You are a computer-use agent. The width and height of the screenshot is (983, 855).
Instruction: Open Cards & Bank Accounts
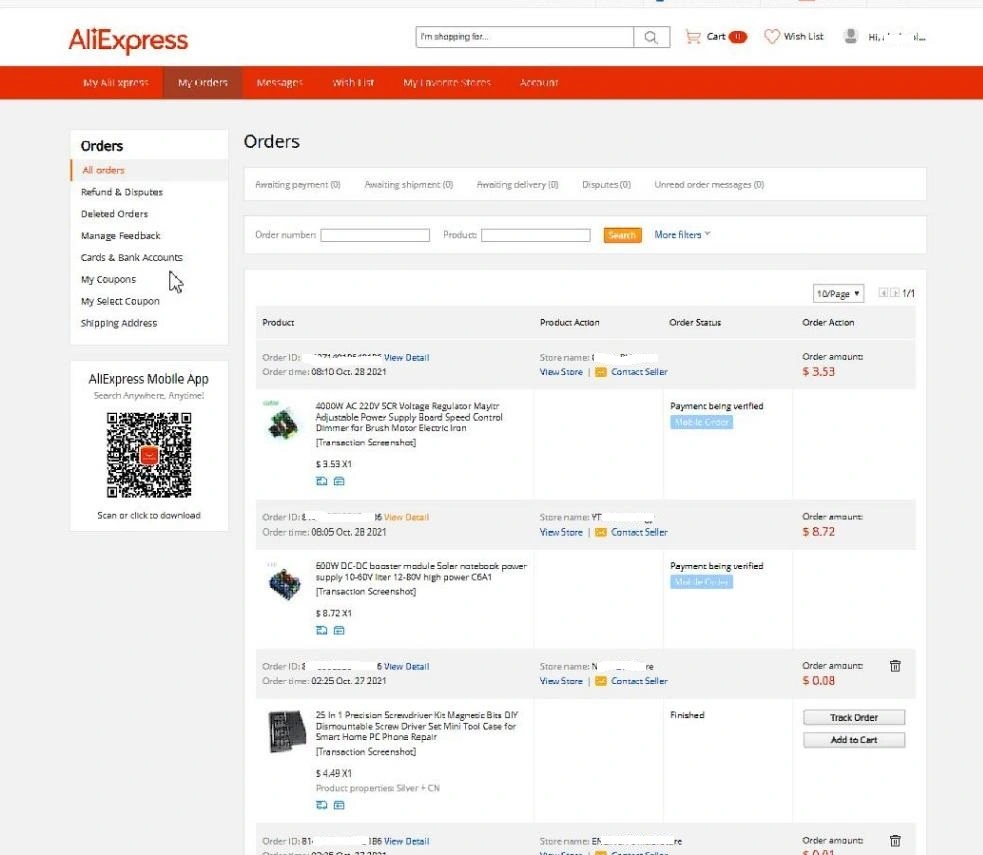(x=132, y=258)
